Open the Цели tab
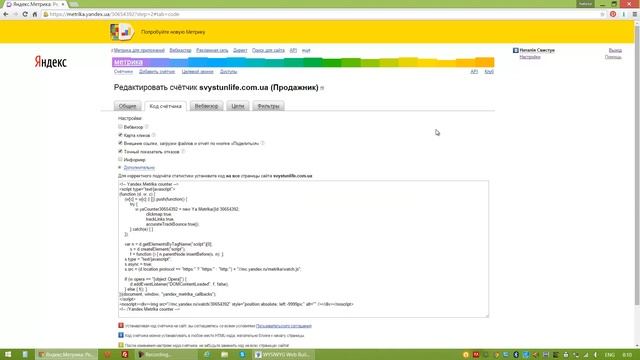Image resolution: width=640 pixels, height=360 pixels. (x=238, y=106)
